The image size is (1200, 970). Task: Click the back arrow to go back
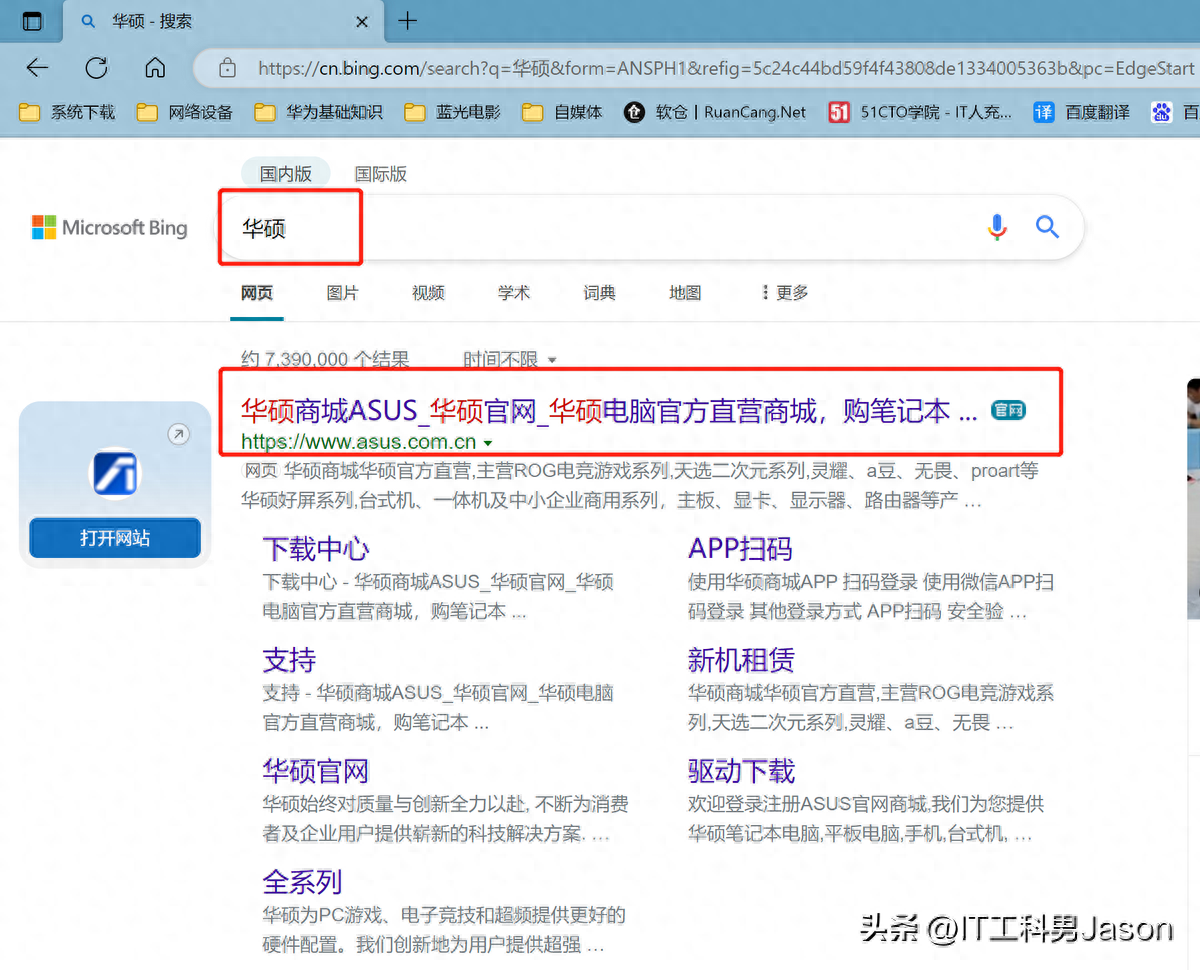[37, 68]
